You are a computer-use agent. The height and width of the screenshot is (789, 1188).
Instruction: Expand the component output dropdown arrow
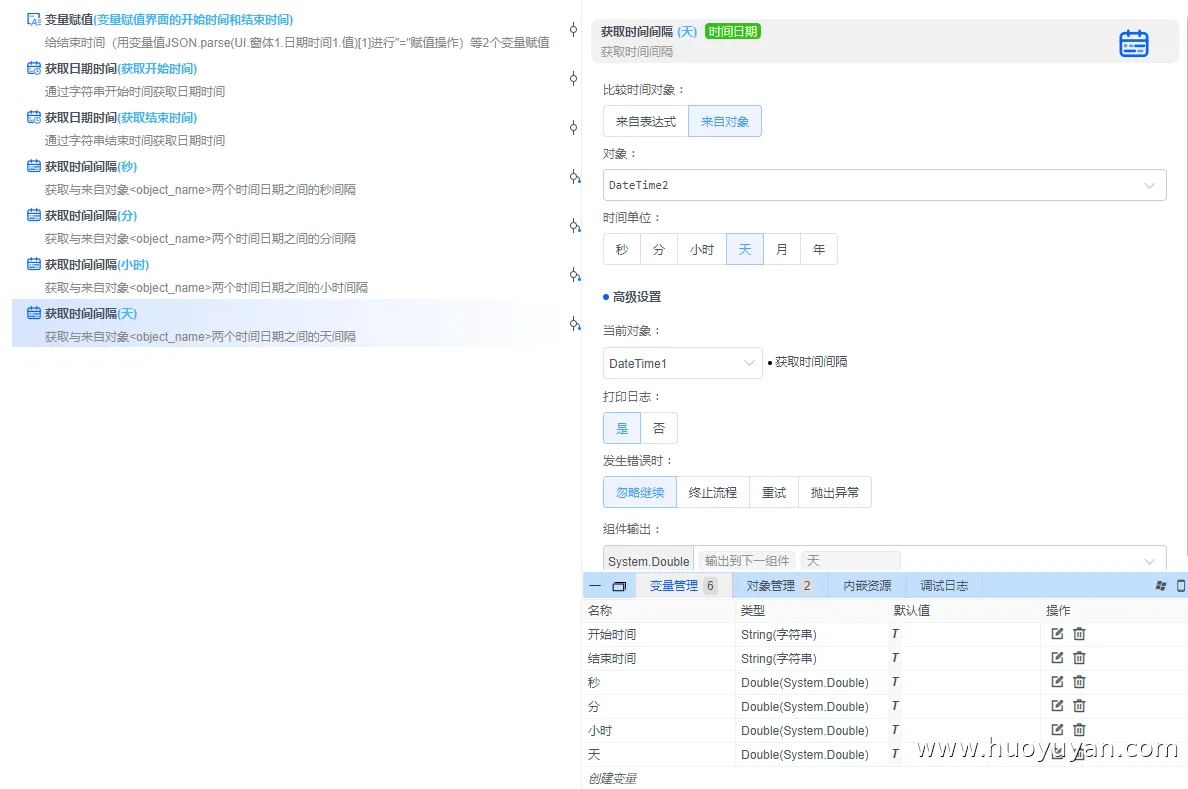(1149, 562)
